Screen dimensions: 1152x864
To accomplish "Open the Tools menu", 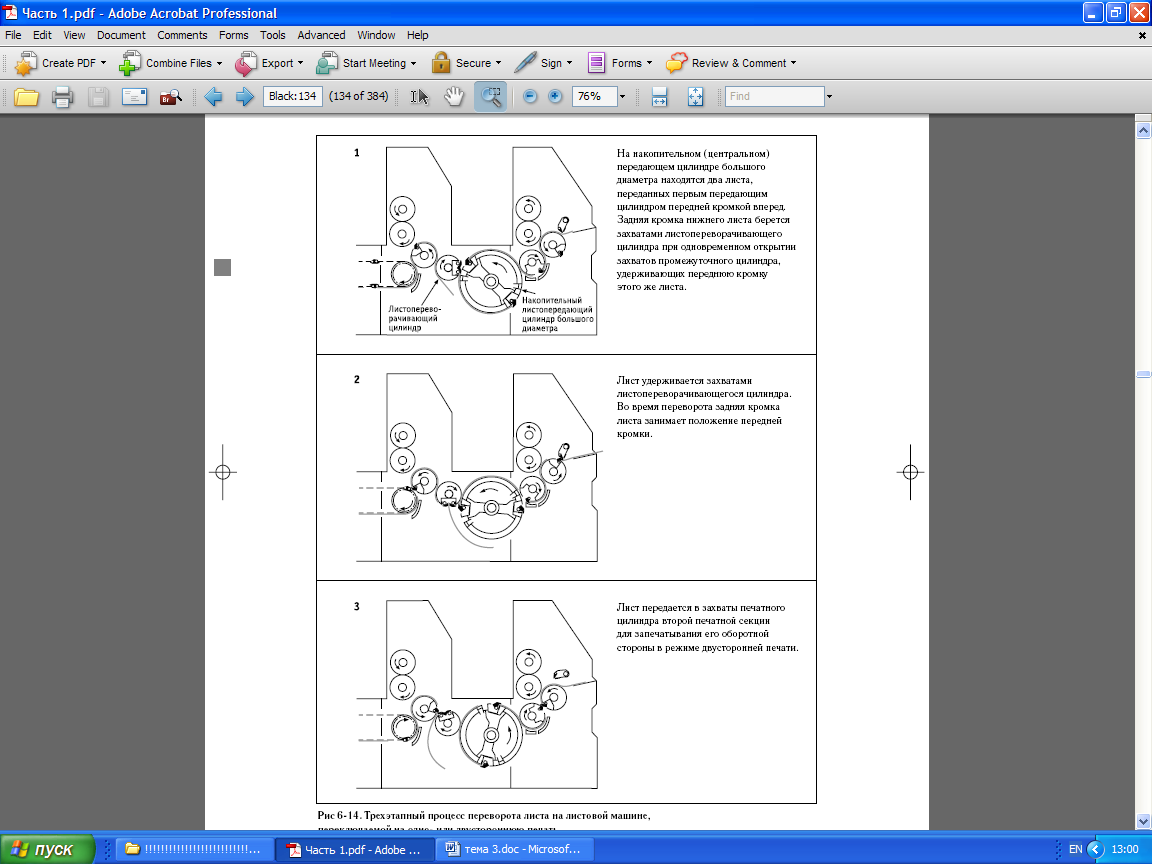I will tap(273, 35).
